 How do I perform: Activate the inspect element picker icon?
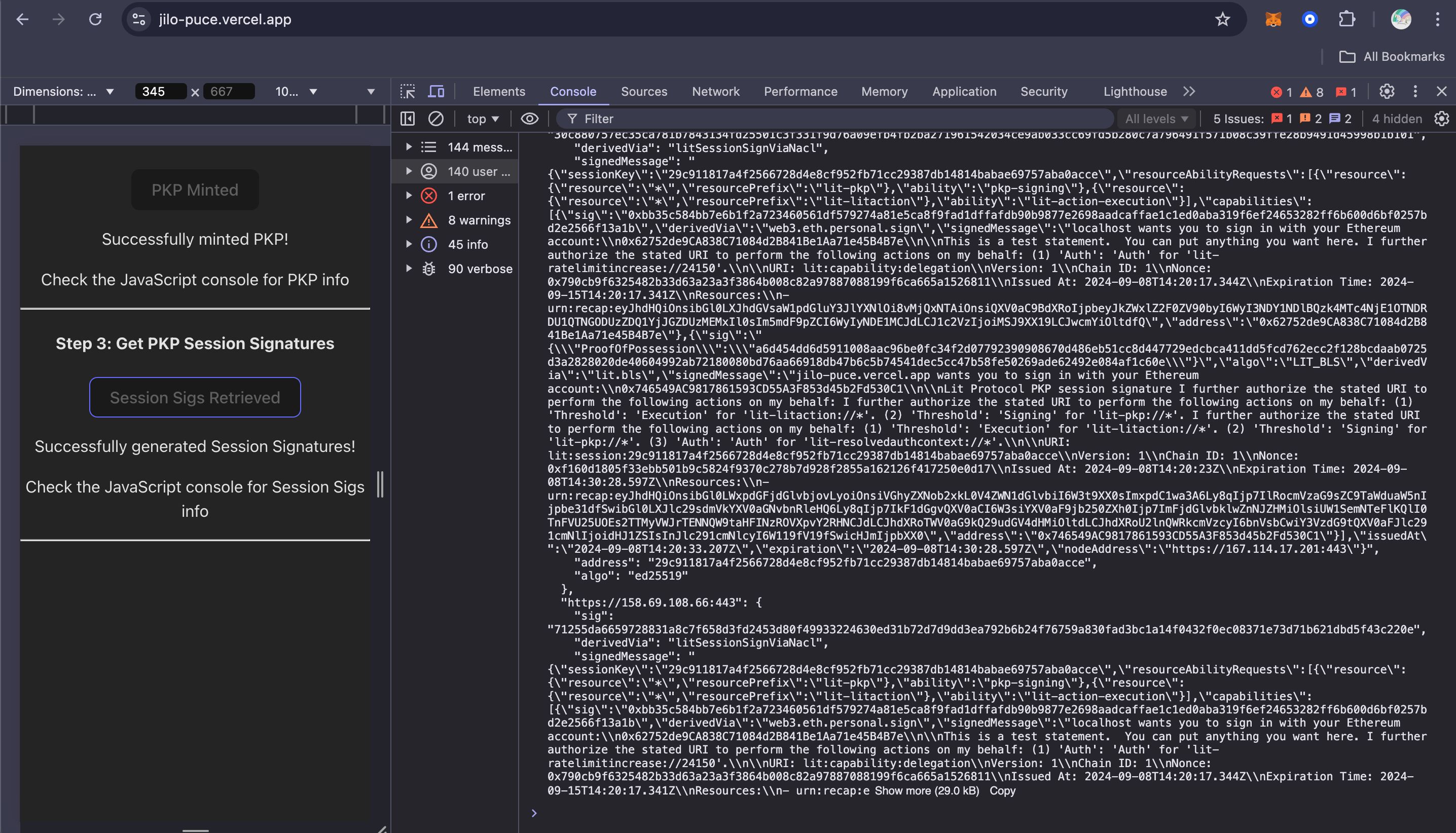(408, 92)
